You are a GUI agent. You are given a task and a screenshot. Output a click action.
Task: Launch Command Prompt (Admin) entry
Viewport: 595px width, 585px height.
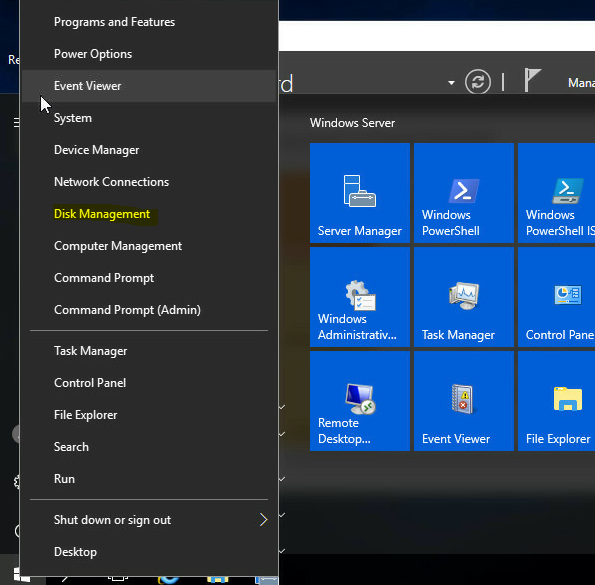[149, 310]
